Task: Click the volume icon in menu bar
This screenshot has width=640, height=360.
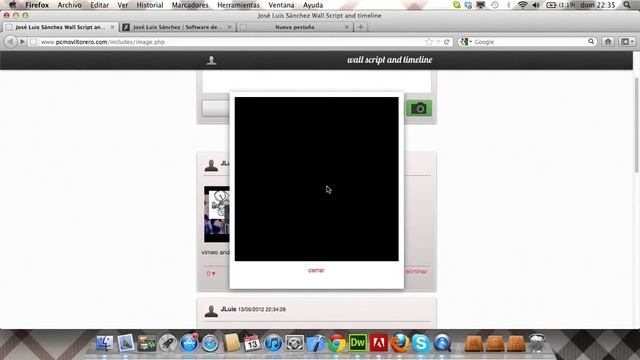Action: [536, 5]
